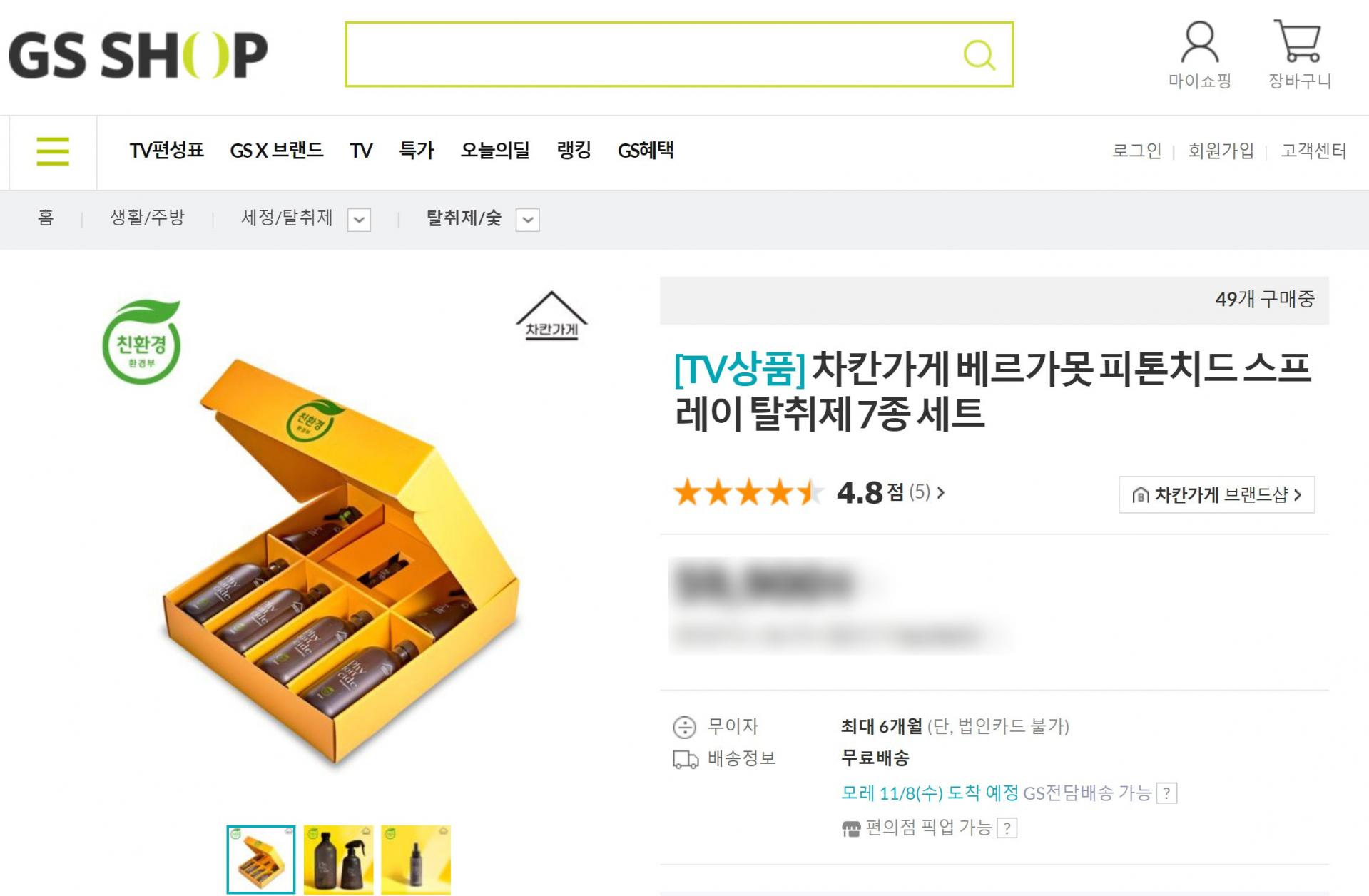Go to the 랭킹 menu item
Image resolution: width=1369 pixels, height=896 pixels.
click(x=574, y=151)
